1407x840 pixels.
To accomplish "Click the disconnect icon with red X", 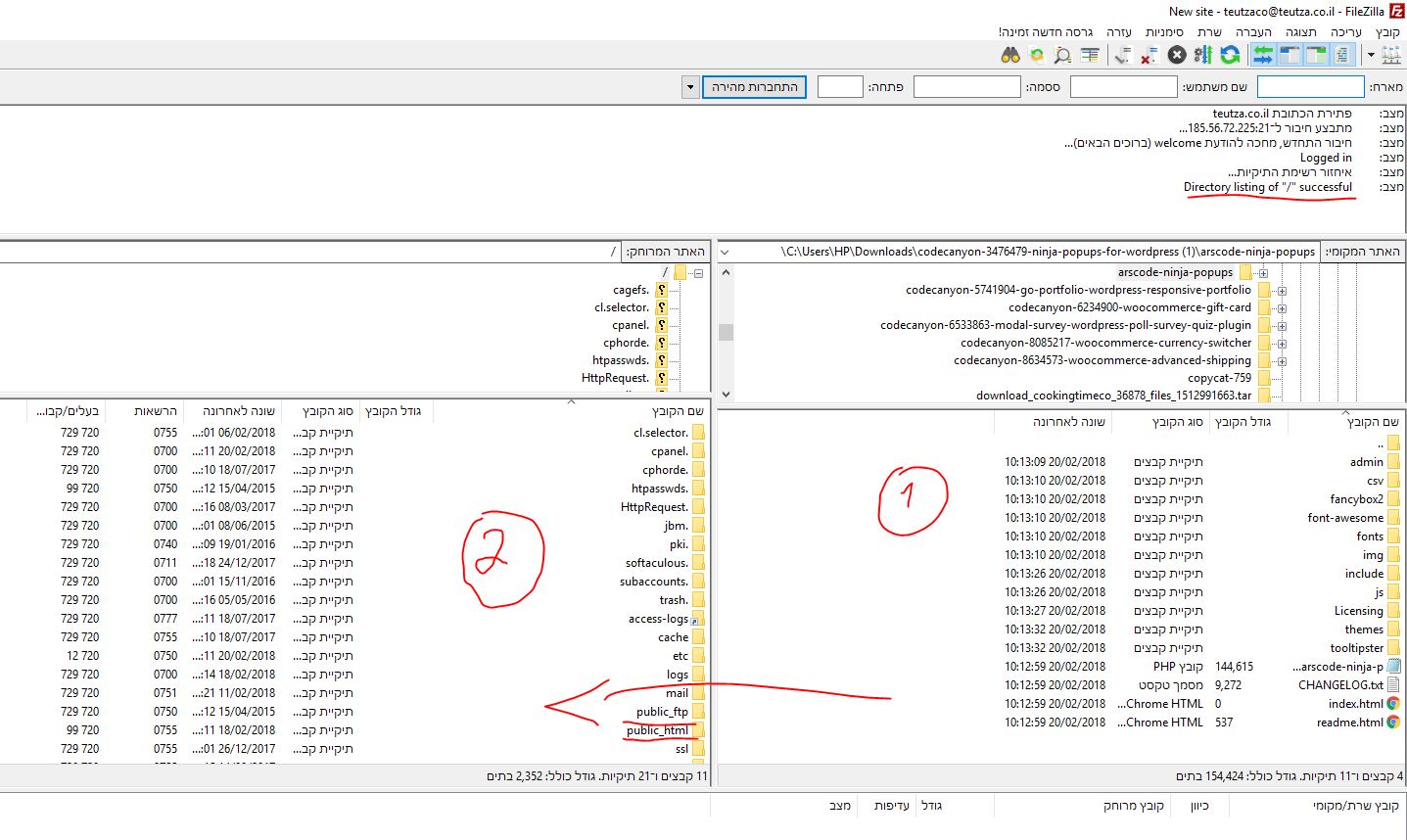I will point(1149,55).
